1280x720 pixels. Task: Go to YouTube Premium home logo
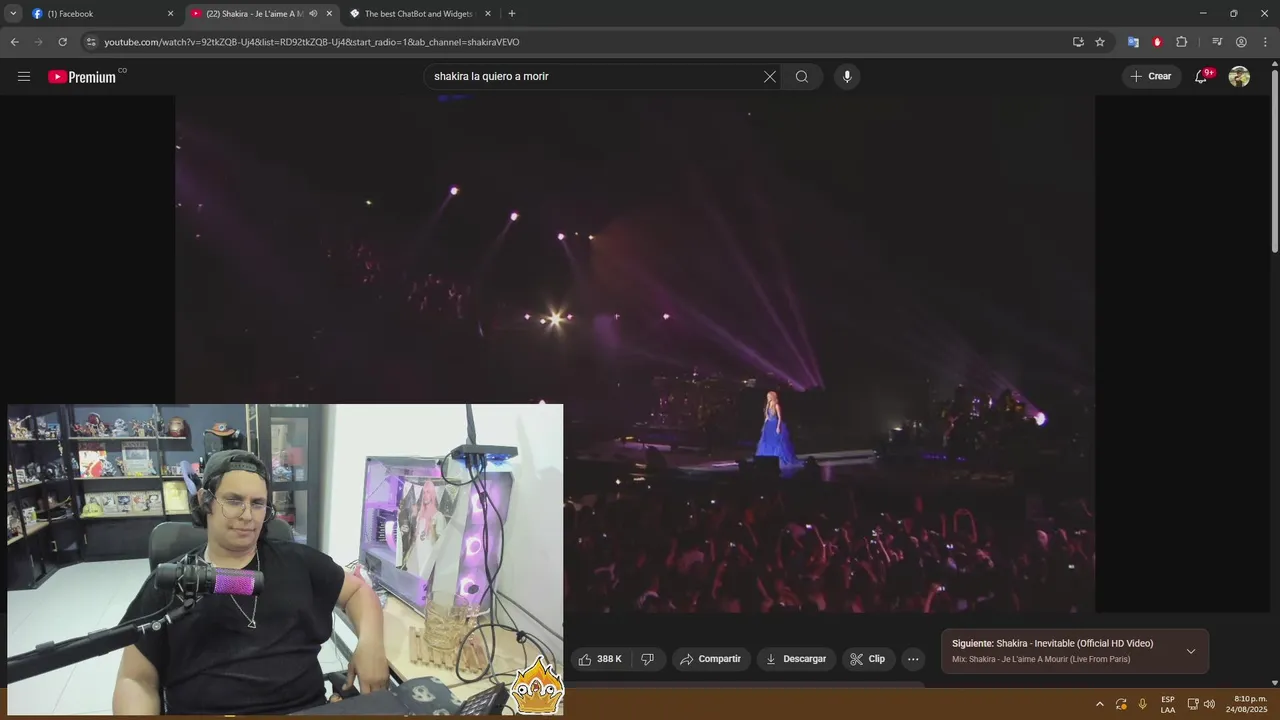click(x=83, y=77)
